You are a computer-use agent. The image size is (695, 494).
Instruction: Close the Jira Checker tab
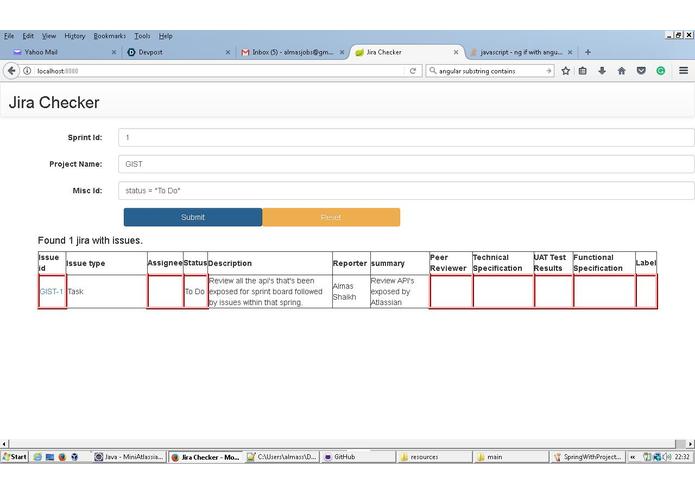pyautogui.click(x=456, y=52)
